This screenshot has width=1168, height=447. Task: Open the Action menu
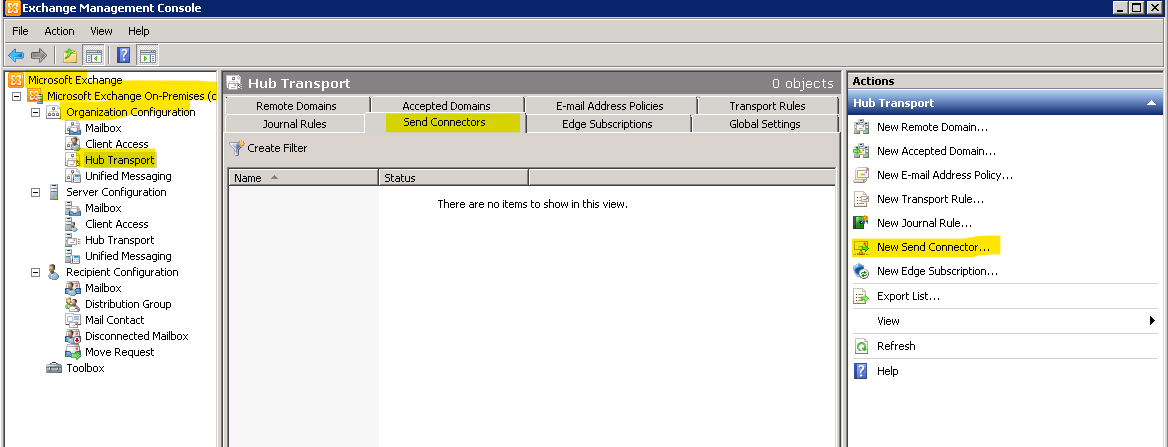59,31
